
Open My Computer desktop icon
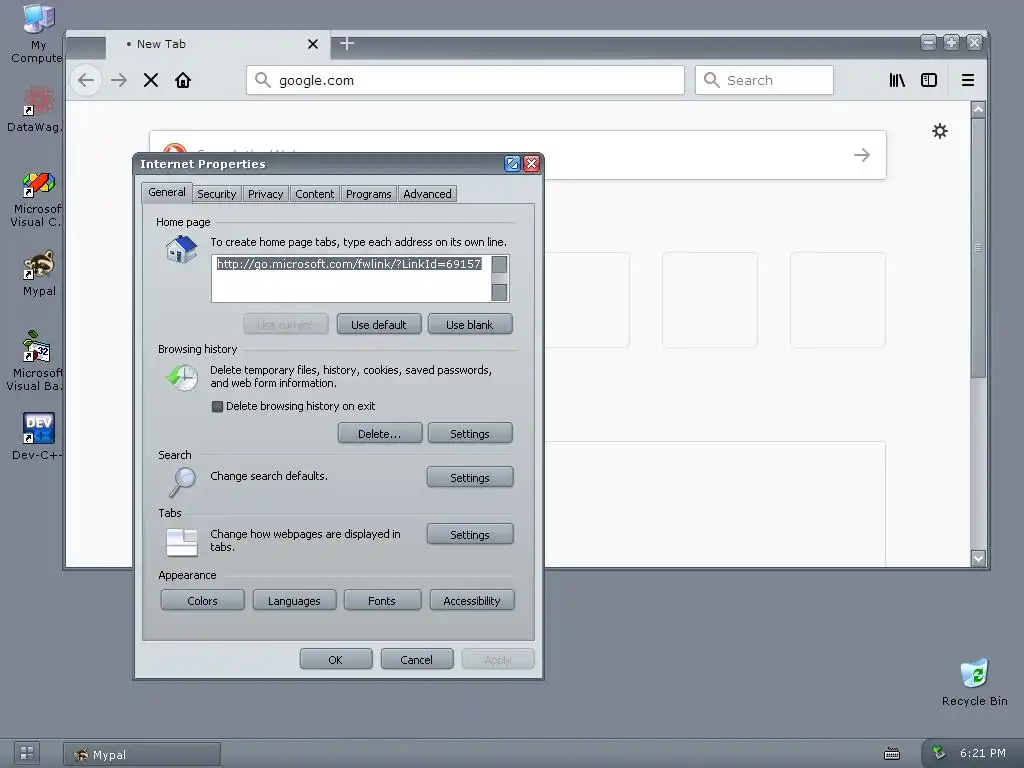(x=37, y=33)
